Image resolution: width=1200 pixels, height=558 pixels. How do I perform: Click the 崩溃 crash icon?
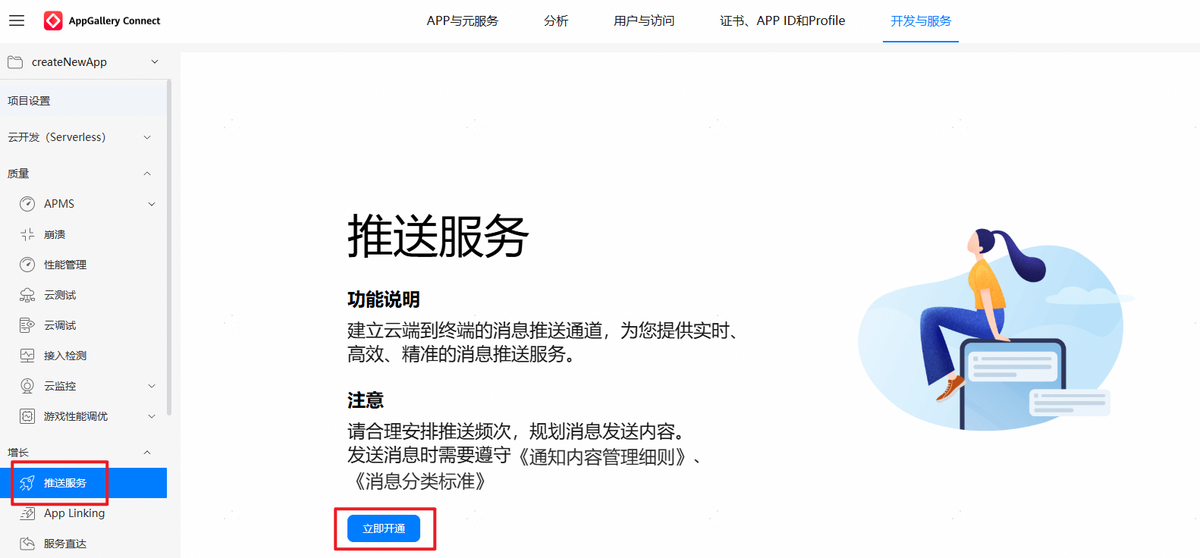click(27, 234)
